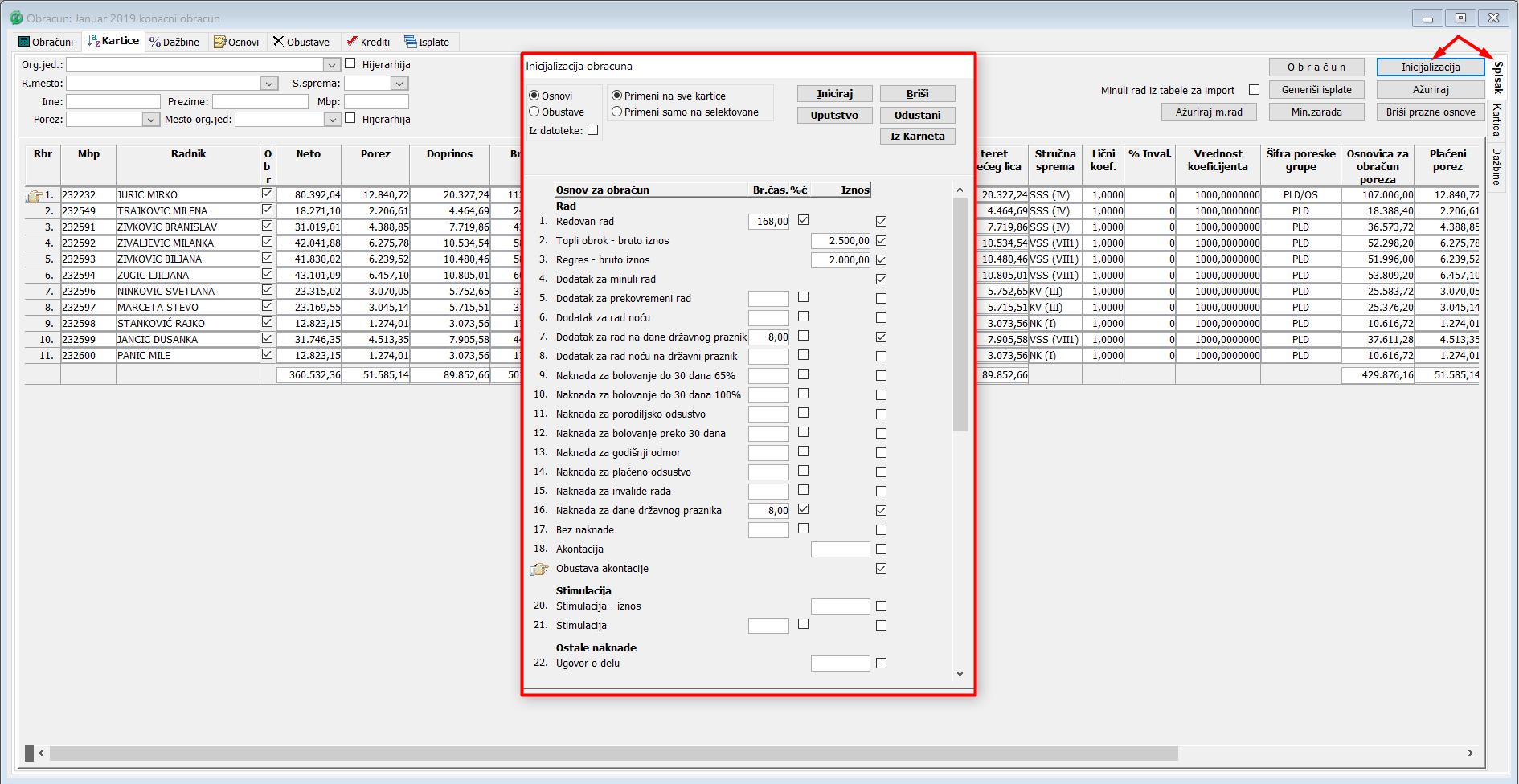Click the red checkmark Krediti icon
Screen dimensions: 1519x784
[351, 41]
